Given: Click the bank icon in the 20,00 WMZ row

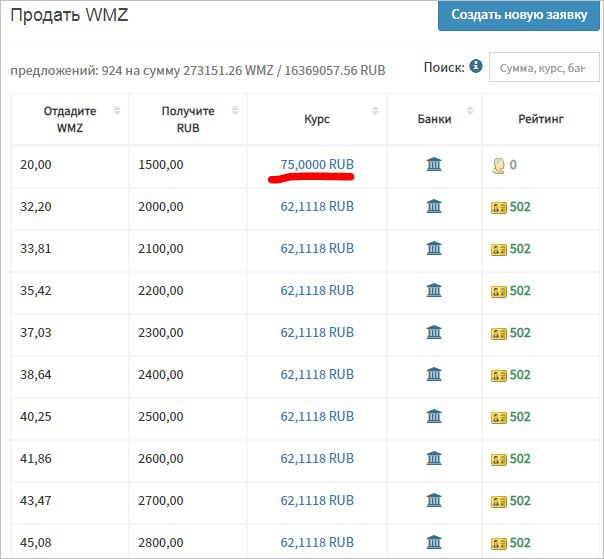Looking at the screenshot, I should point(434,164).
